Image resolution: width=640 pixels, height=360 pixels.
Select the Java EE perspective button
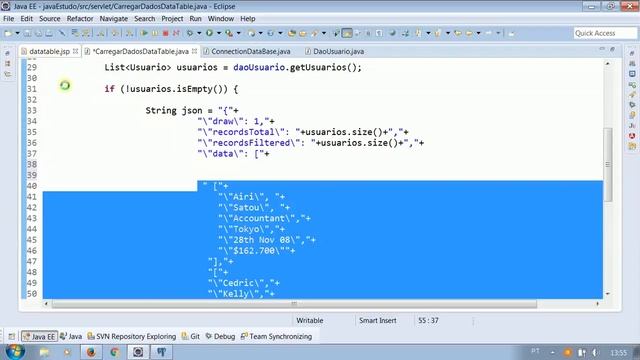(39, 336)
